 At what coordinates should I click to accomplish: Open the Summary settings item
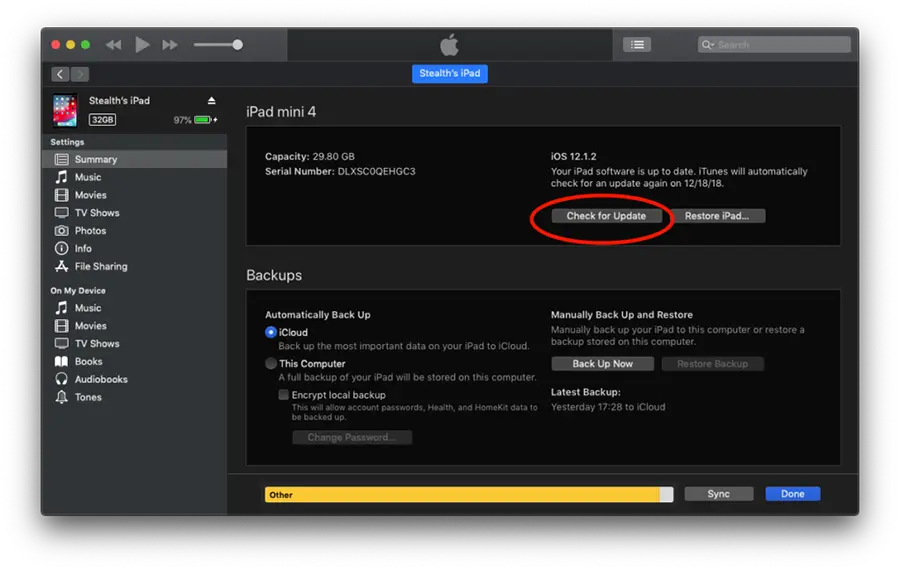click(95, 160)
